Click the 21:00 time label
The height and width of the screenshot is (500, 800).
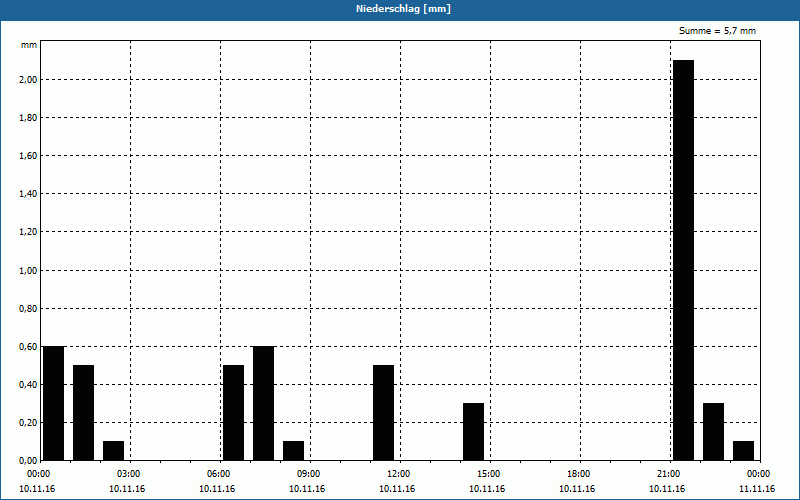669,474
